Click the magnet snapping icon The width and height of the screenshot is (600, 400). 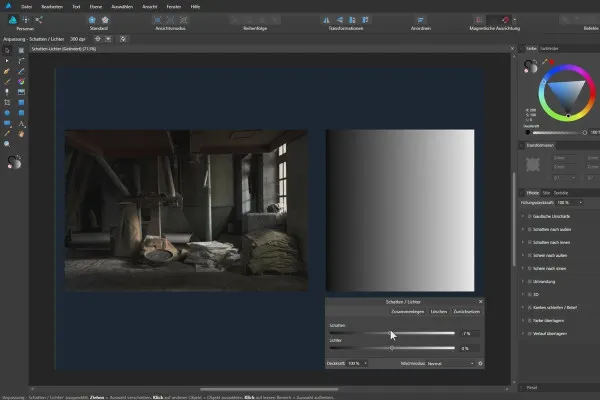coord(505,20)
